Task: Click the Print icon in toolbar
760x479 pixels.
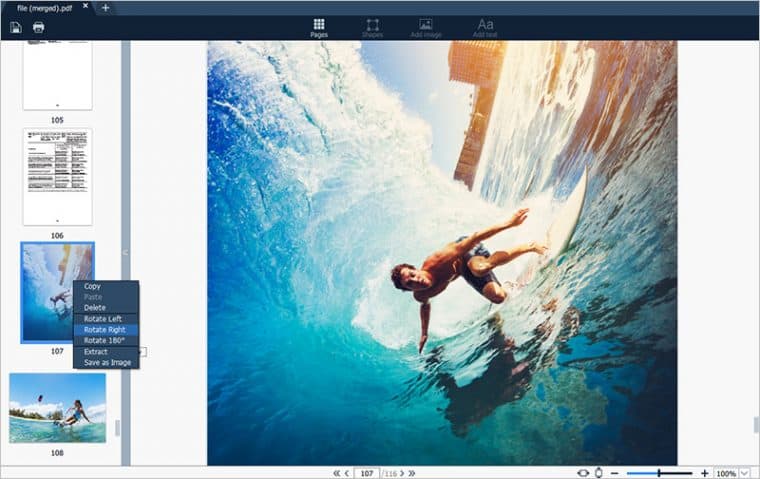Action: click(x=38, y=27)
